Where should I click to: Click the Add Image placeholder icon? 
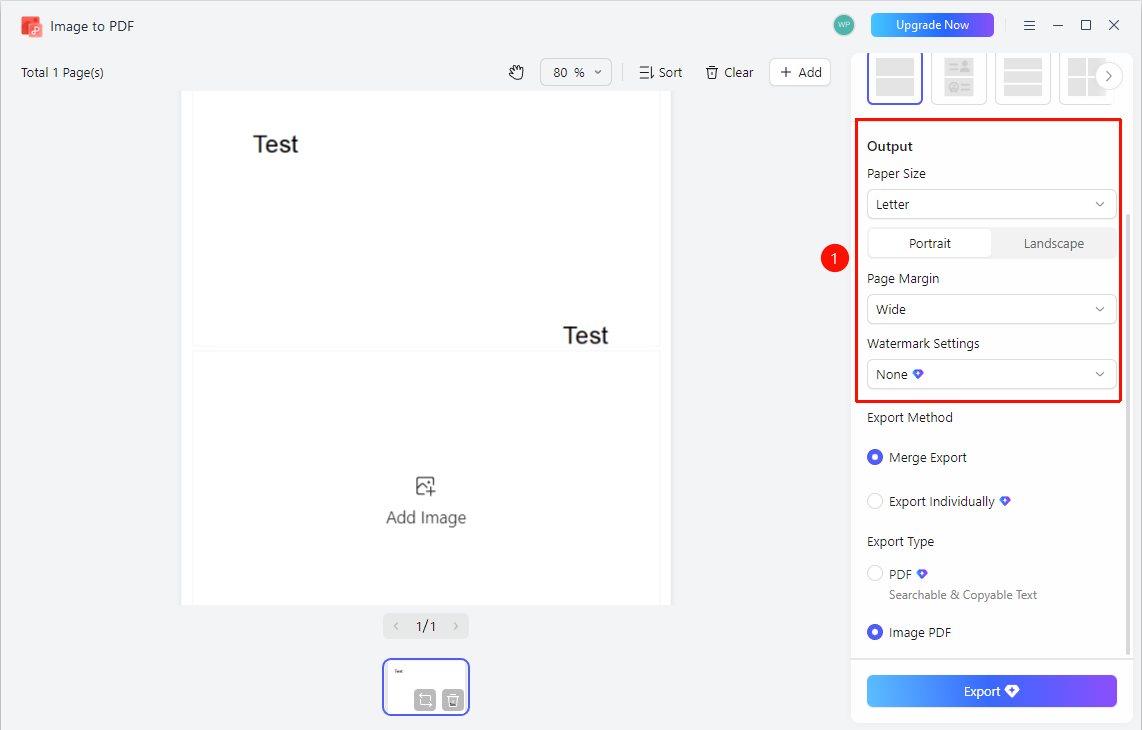click(425, 486)
